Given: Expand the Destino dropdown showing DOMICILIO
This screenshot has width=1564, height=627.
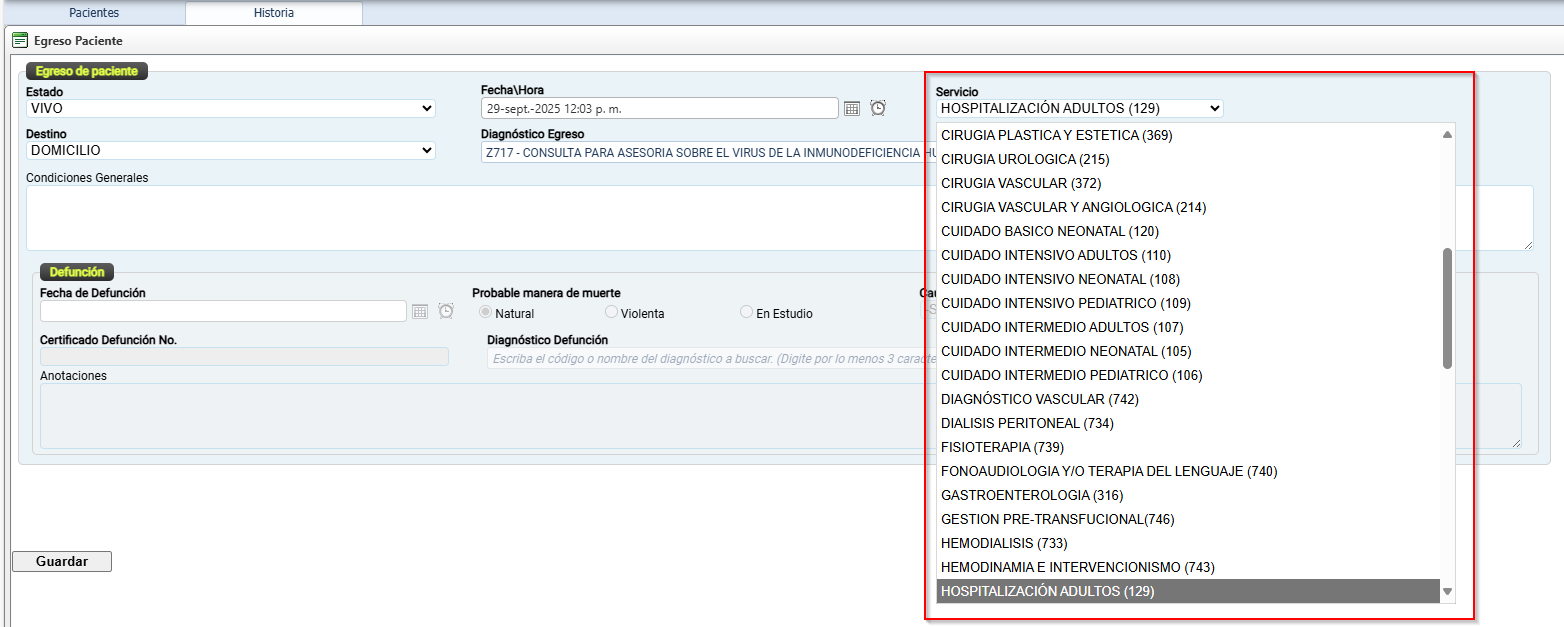Looking at the screenshot, I should [231, 151].
